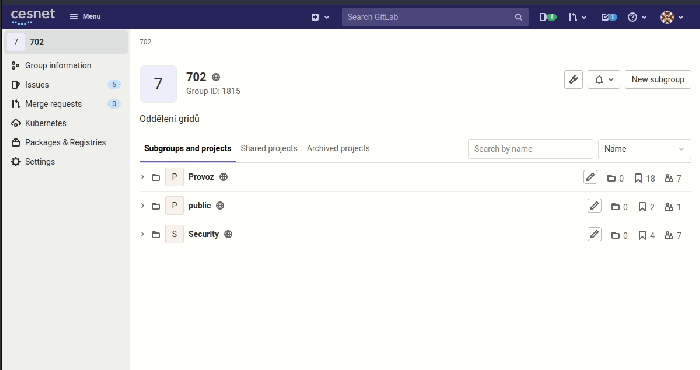The image size is (700, 370).
Task: Switch to Shared projects tab
Action: tap(269, 149)
